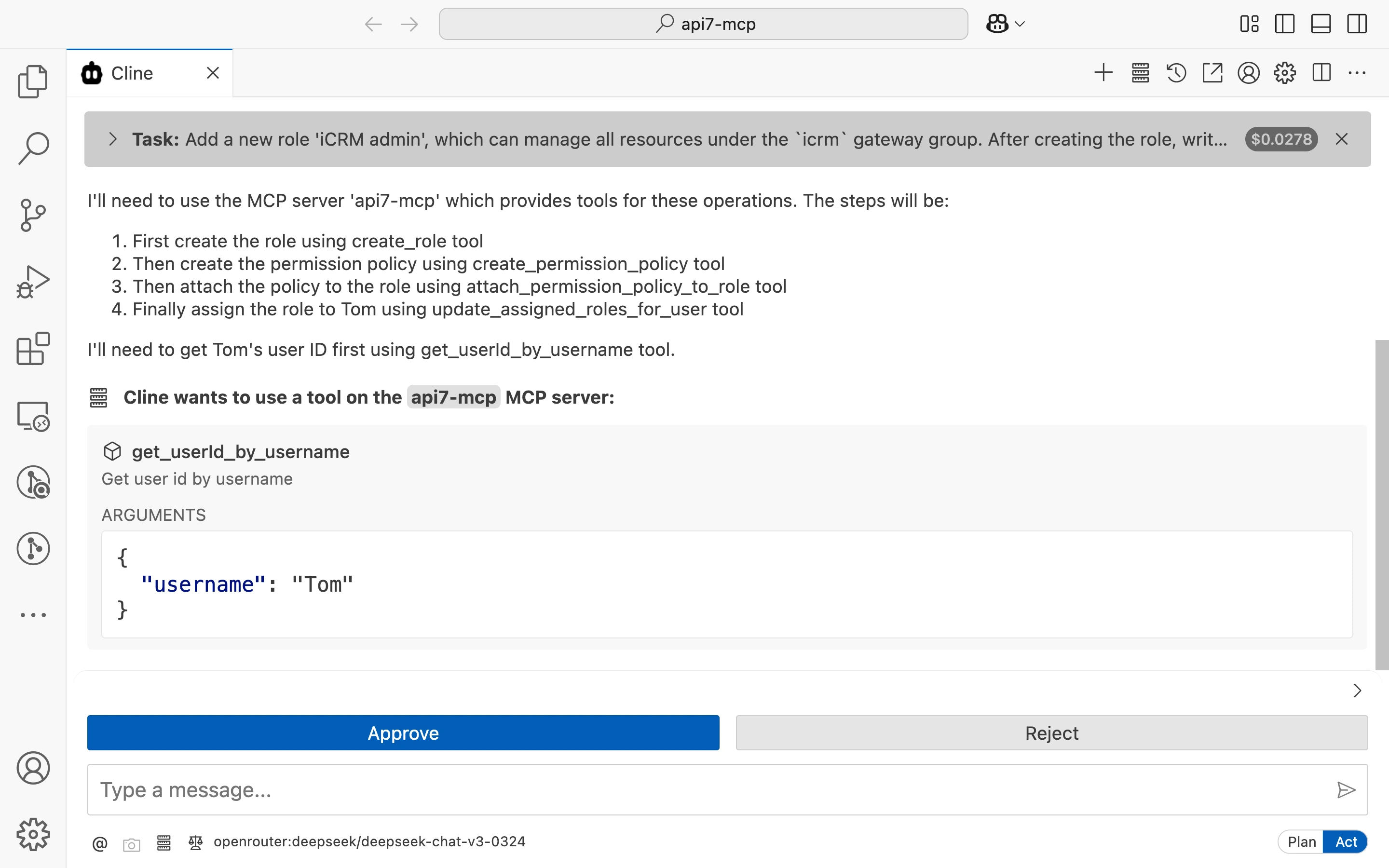Add context with the @ icon

99,843
